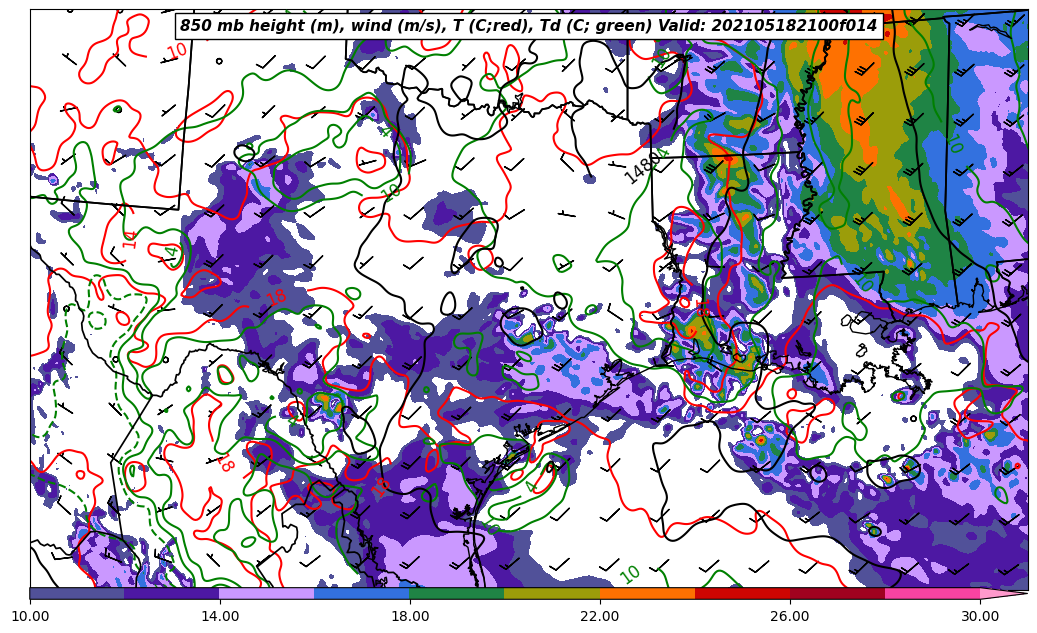Image resolution: width=1037 pixels, height=633 pixels.
Task: Click the 18.00 colorbar tick label
Action: click(410, 616)
